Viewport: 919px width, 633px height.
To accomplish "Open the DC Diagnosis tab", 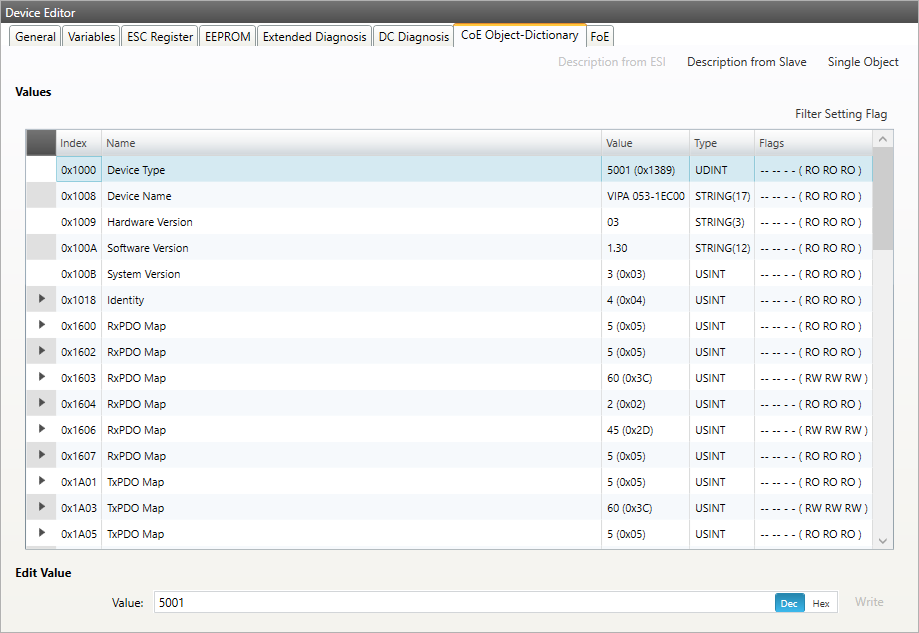I will [413, 37].
